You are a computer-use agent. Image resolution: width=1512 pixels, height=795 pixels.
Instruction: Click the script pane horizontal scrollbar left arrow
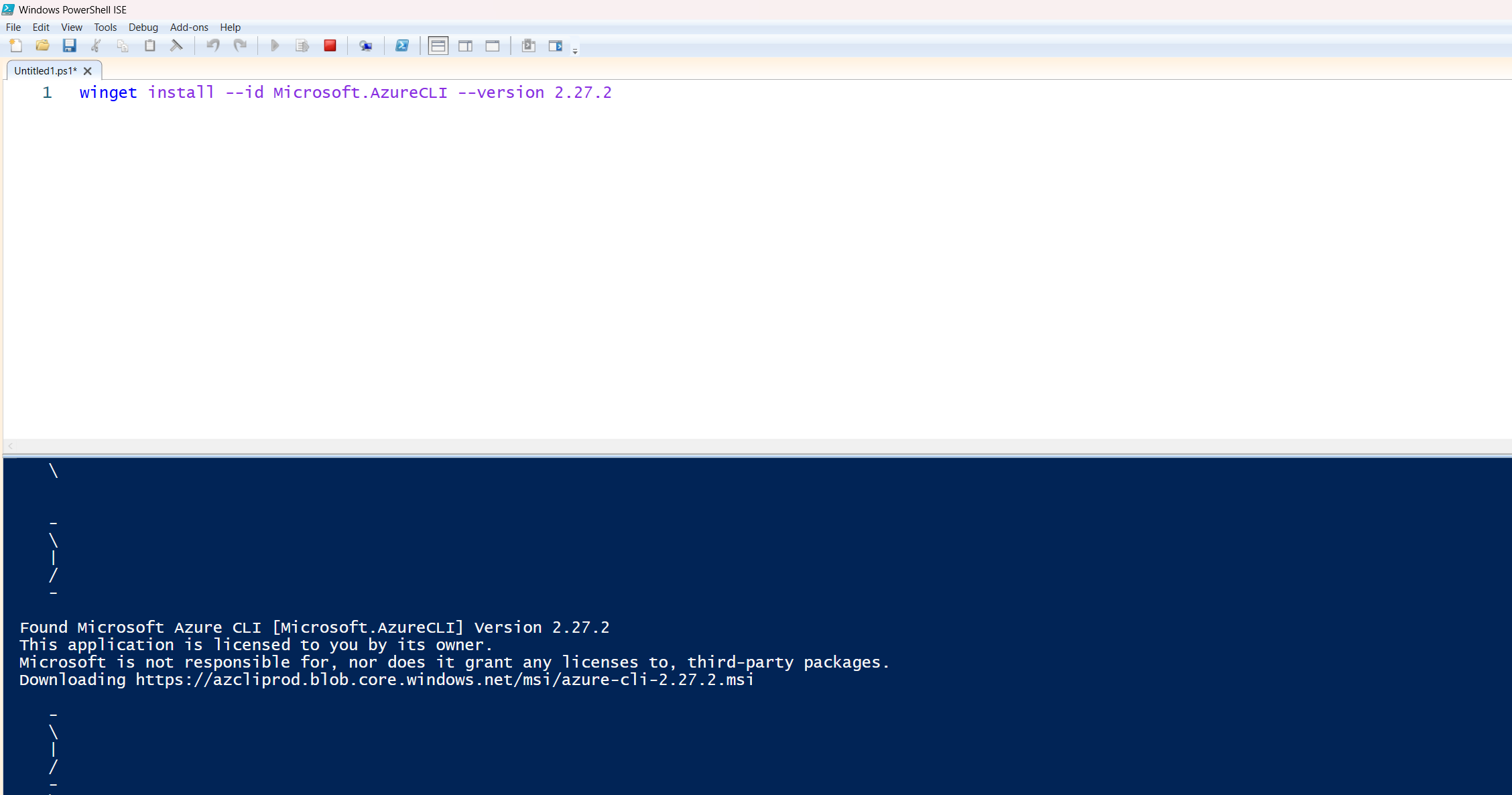pyautogui.click(x=10, y=446)
